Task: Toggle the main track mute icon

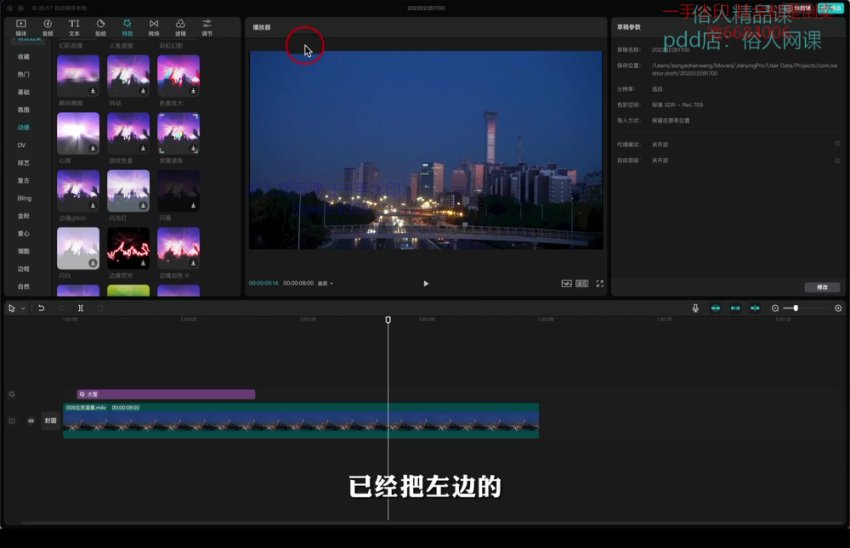Action: [x=31, y=421]
